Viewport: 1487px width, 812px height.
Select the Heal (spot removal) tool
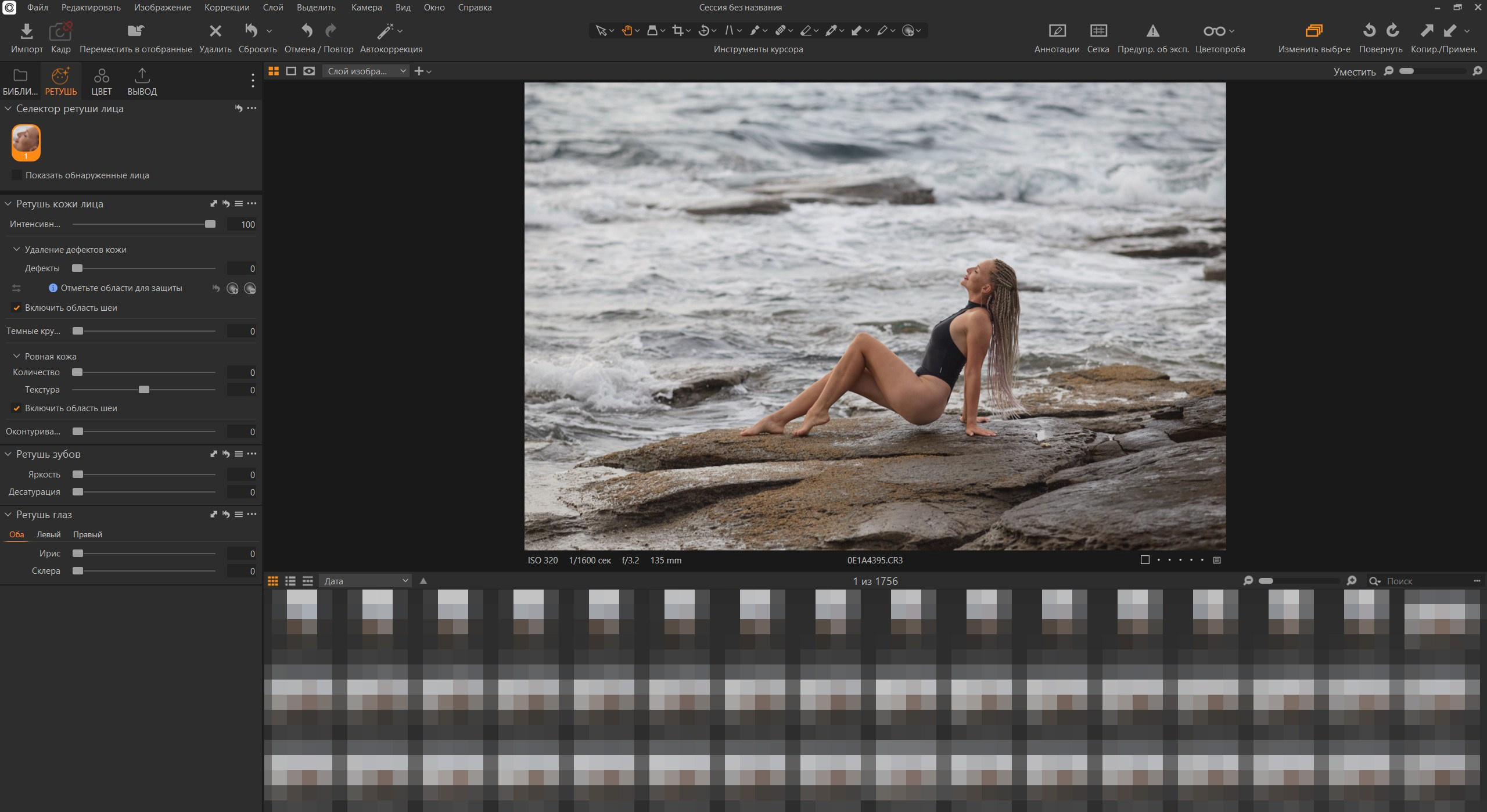781,30
